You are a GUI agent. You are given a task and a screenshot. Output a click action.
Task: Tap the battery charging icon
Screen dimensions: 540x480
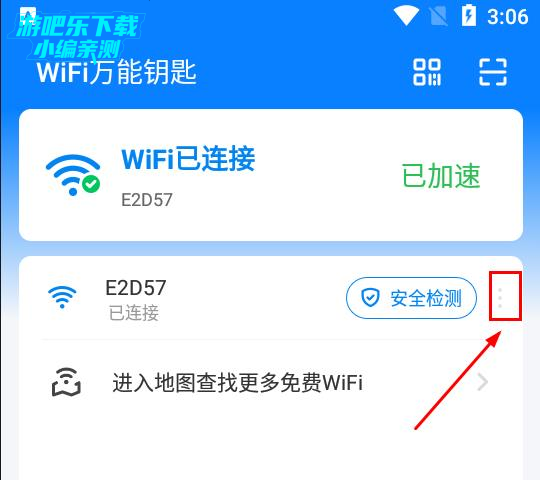469,15
